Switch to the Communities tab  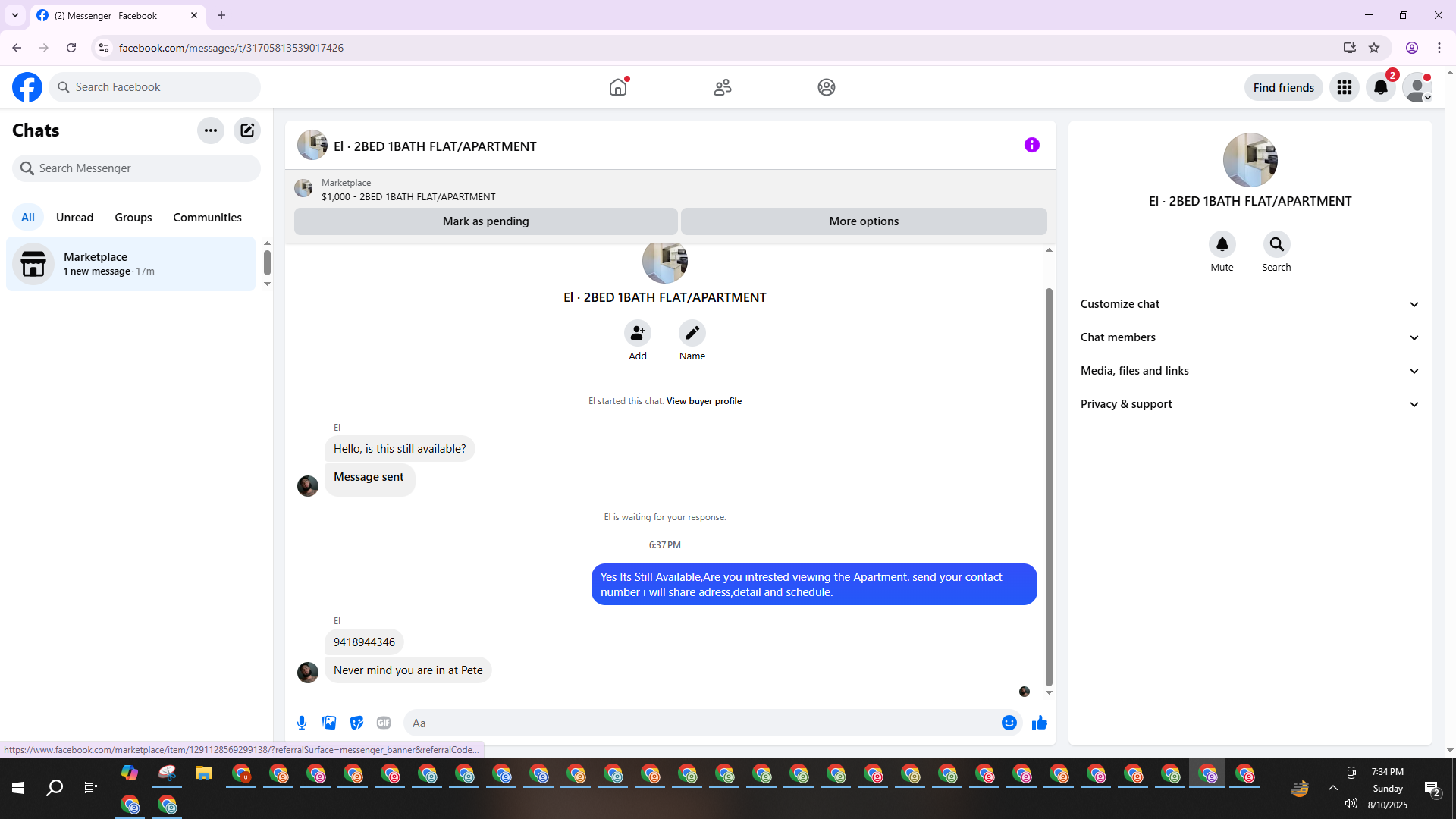click(207, 218)
